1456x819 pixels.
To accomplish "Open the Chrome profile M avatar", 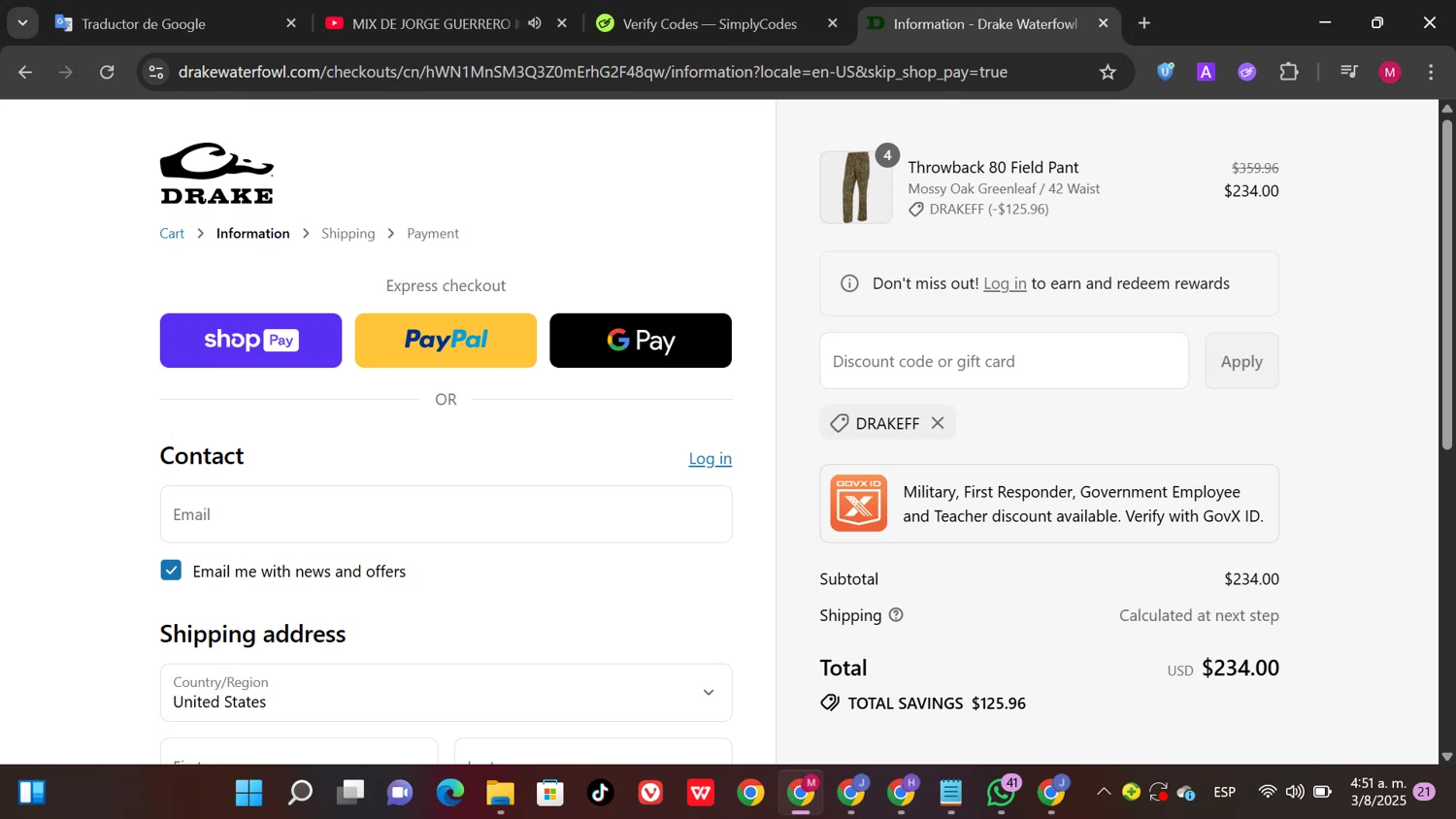I will click(x=1390, y=72).
